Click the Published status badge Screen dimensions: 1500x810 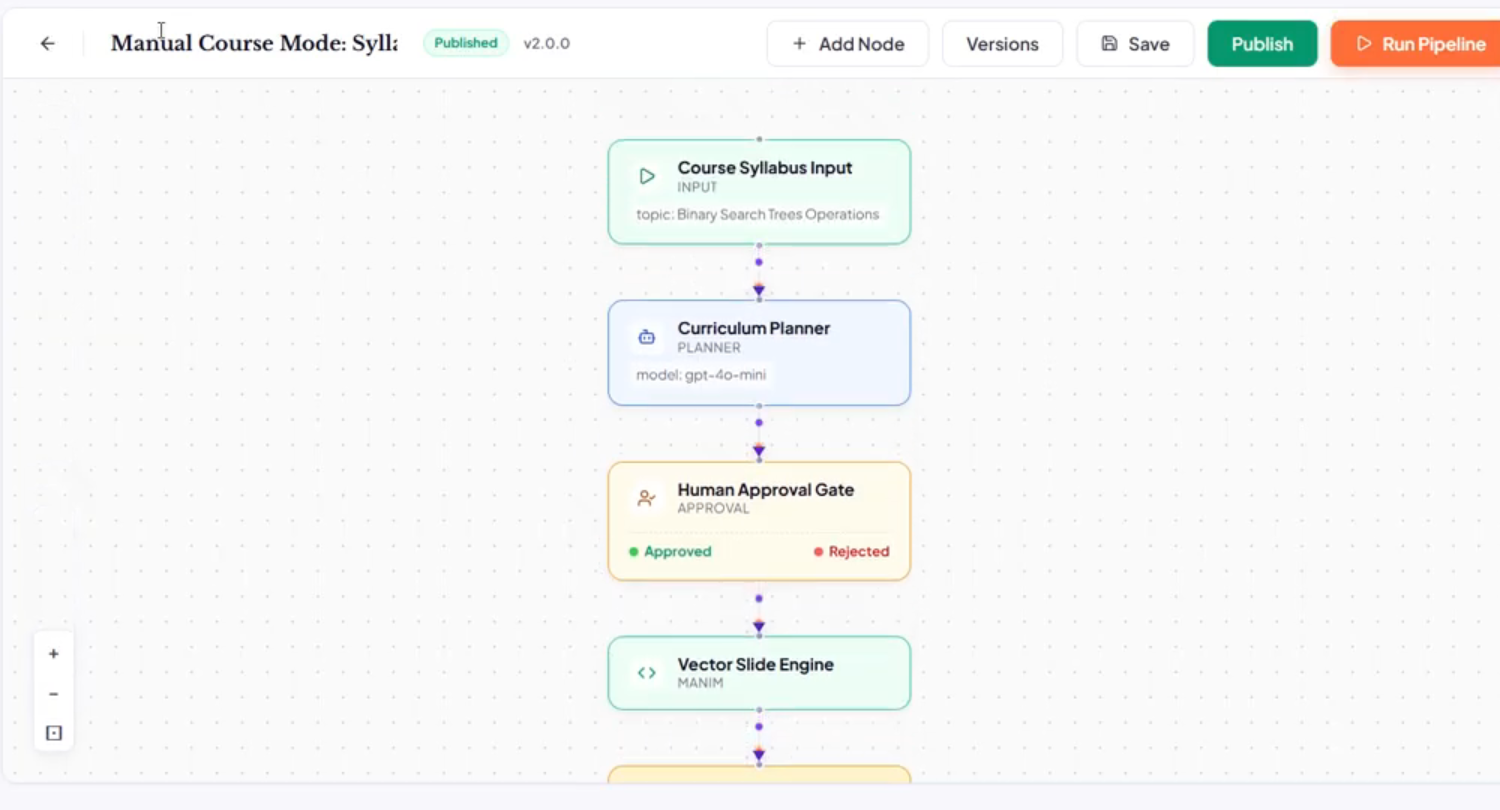tap(466, 43)
